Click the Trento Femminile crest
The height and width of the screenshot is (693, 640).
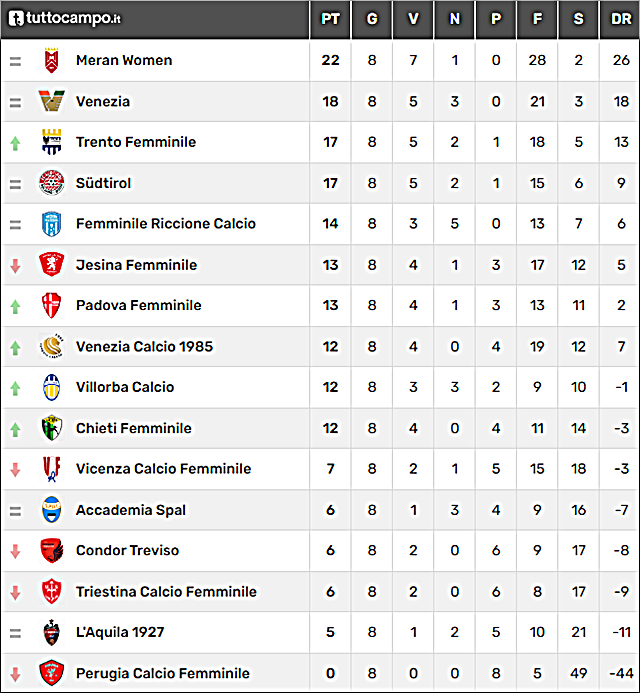(52, 142)
